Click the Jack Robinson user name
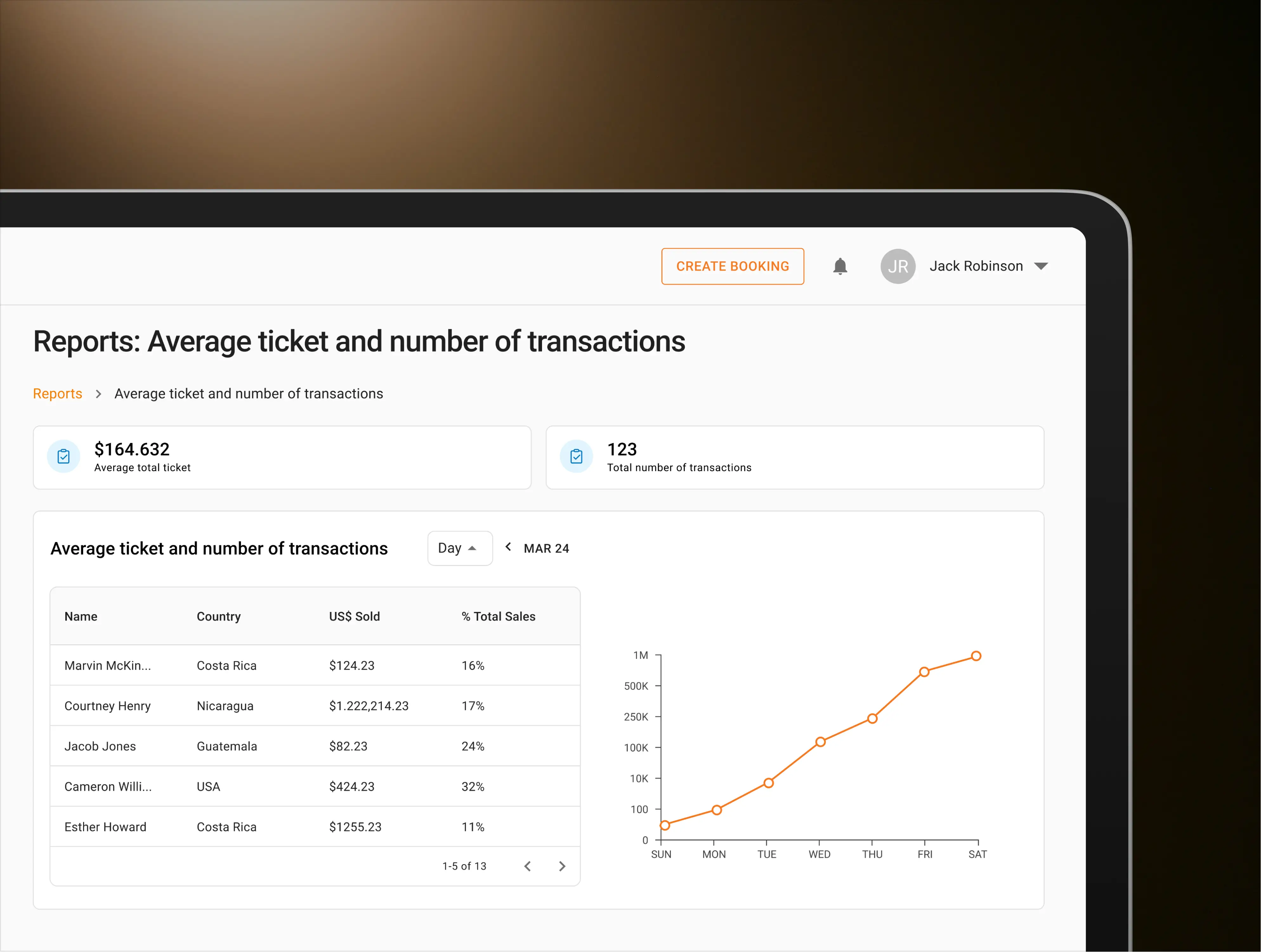 (975, 266)
